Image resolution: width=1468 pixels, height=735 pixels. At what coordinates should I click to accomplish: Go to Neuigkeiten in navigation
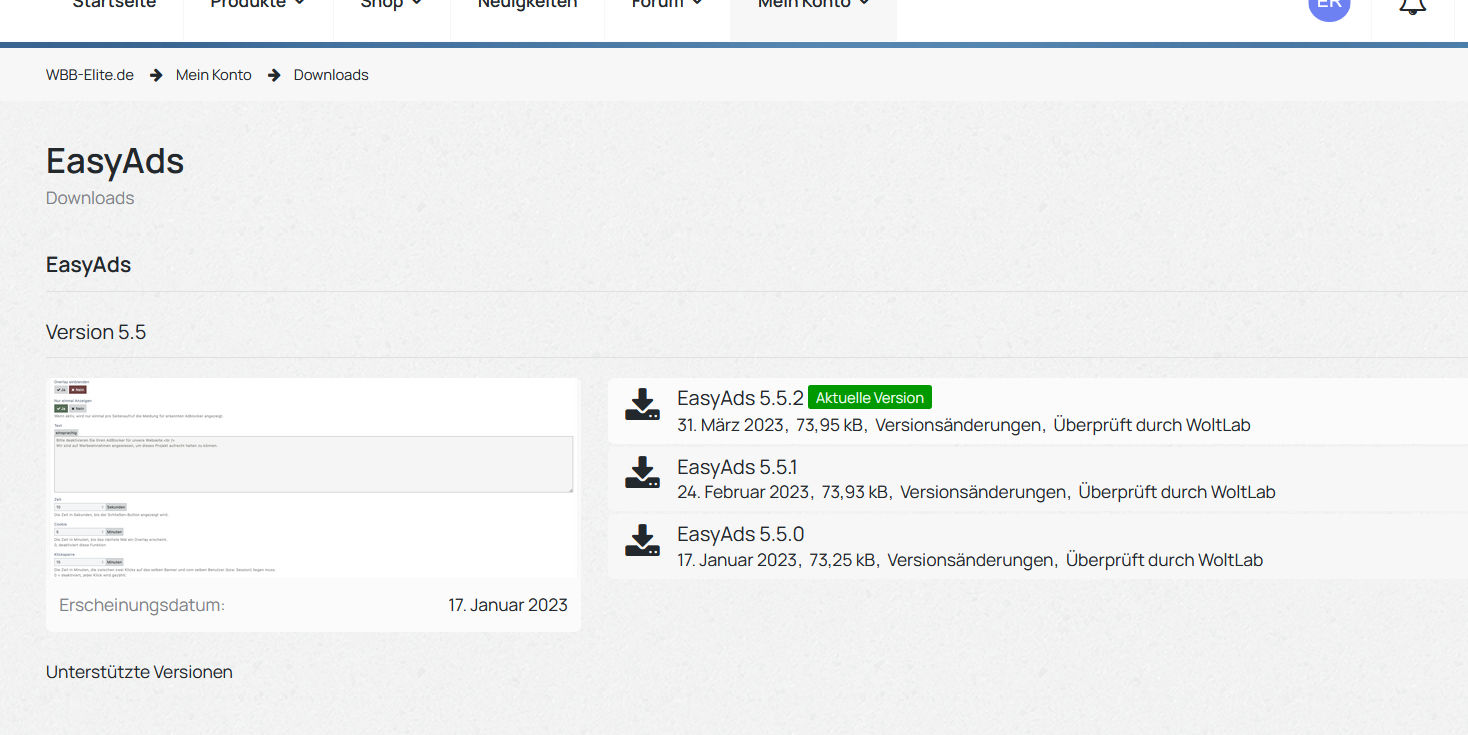pos(527,5)
